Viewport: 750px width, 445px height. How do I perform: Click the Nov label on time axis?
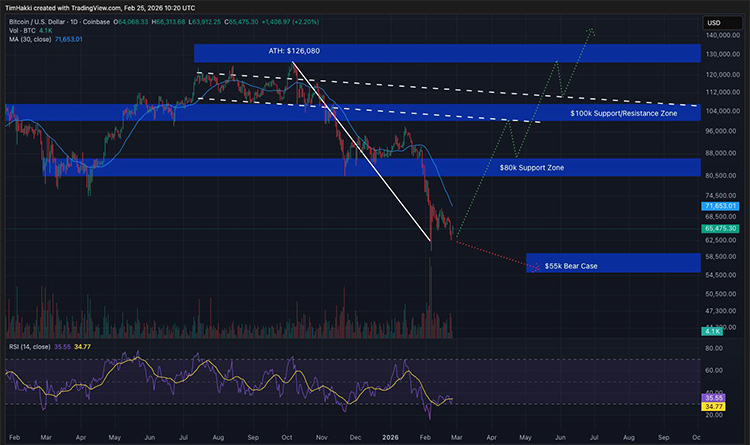(x=322, y=437)
